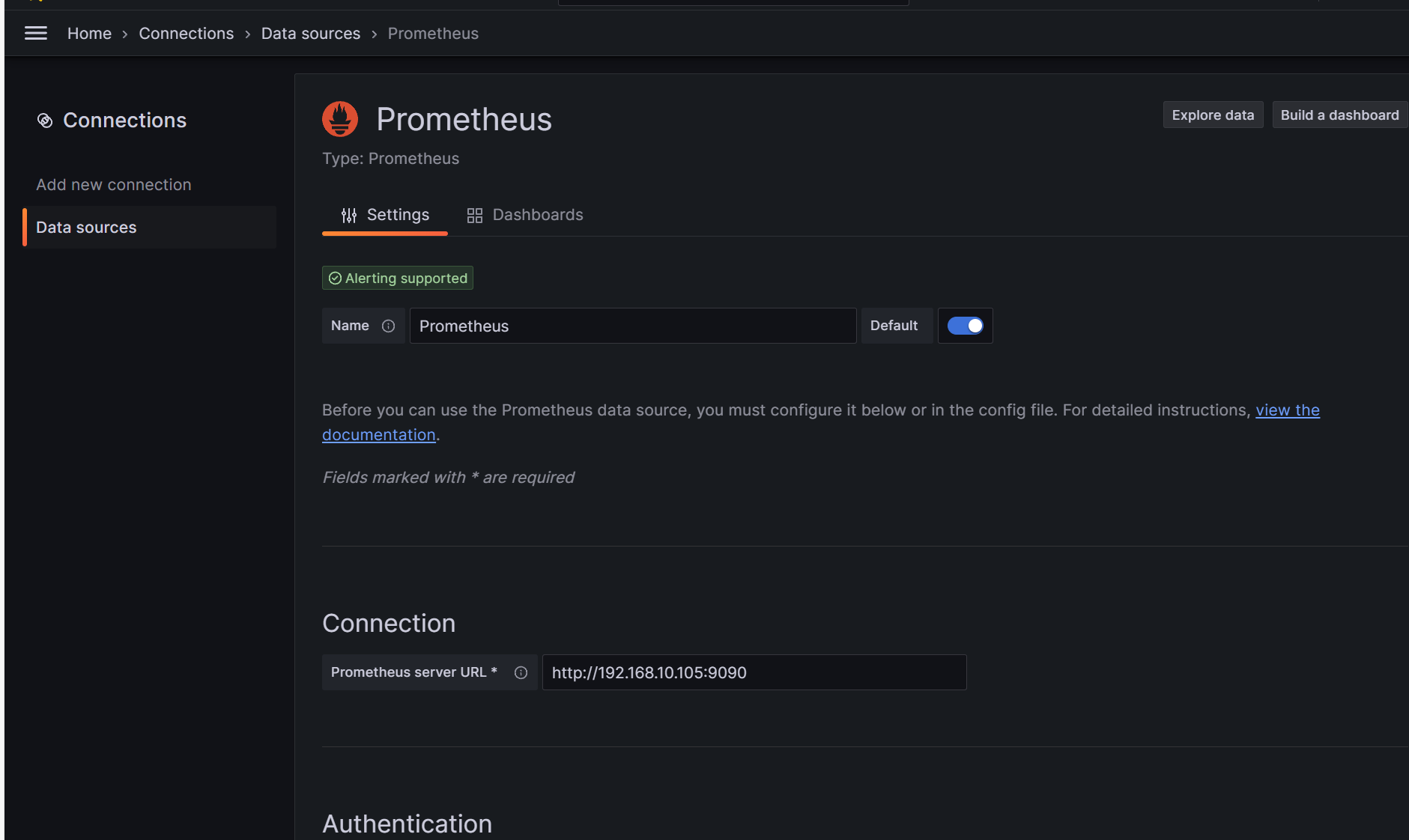Show info tooltip for Prometheus server URL

click(521, 673)
